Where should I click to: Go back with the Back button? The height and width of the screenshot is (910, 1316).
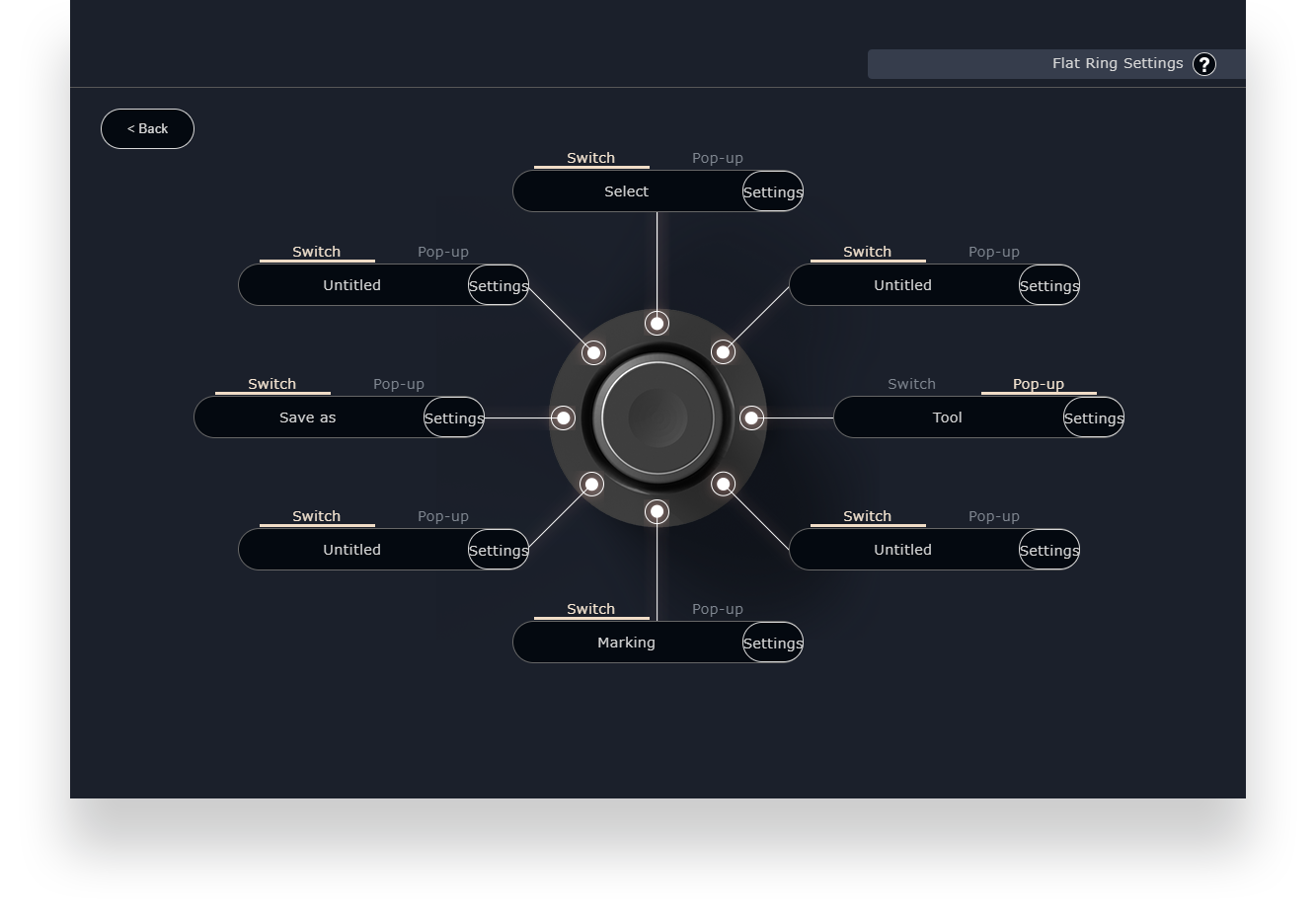tap(147, 128)
